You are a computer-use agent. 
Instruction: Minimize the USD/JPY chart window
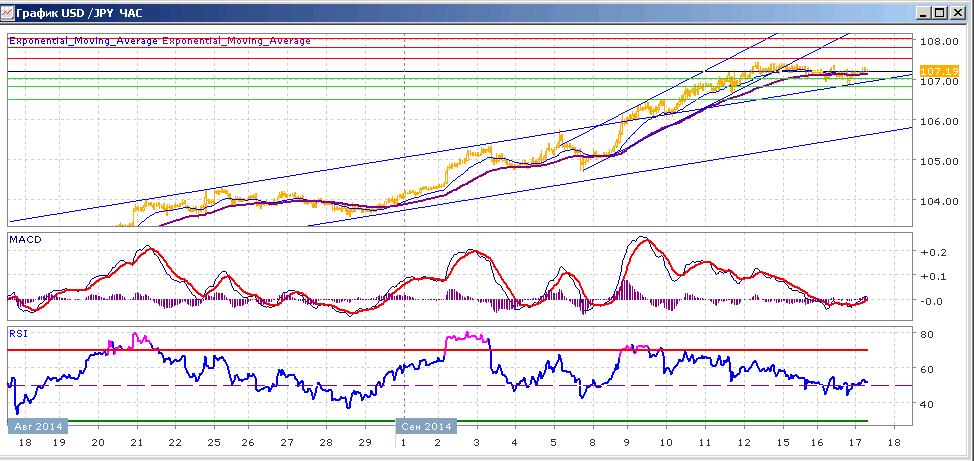click(x=924, y=12)
